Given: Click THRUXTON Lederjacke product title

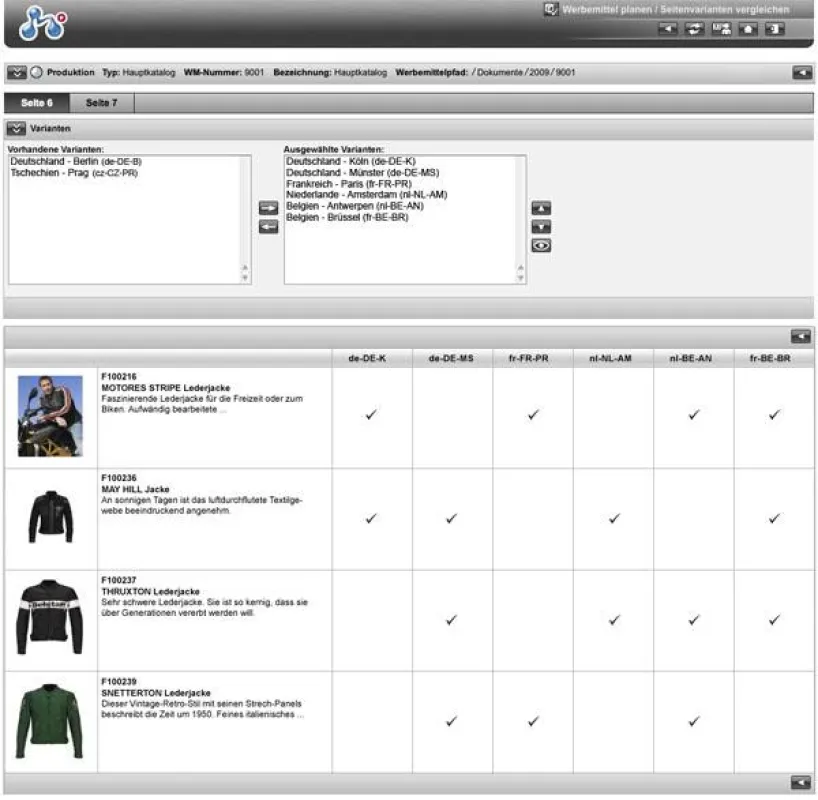Looking at the screenshot, I should (x=150, y=591).
